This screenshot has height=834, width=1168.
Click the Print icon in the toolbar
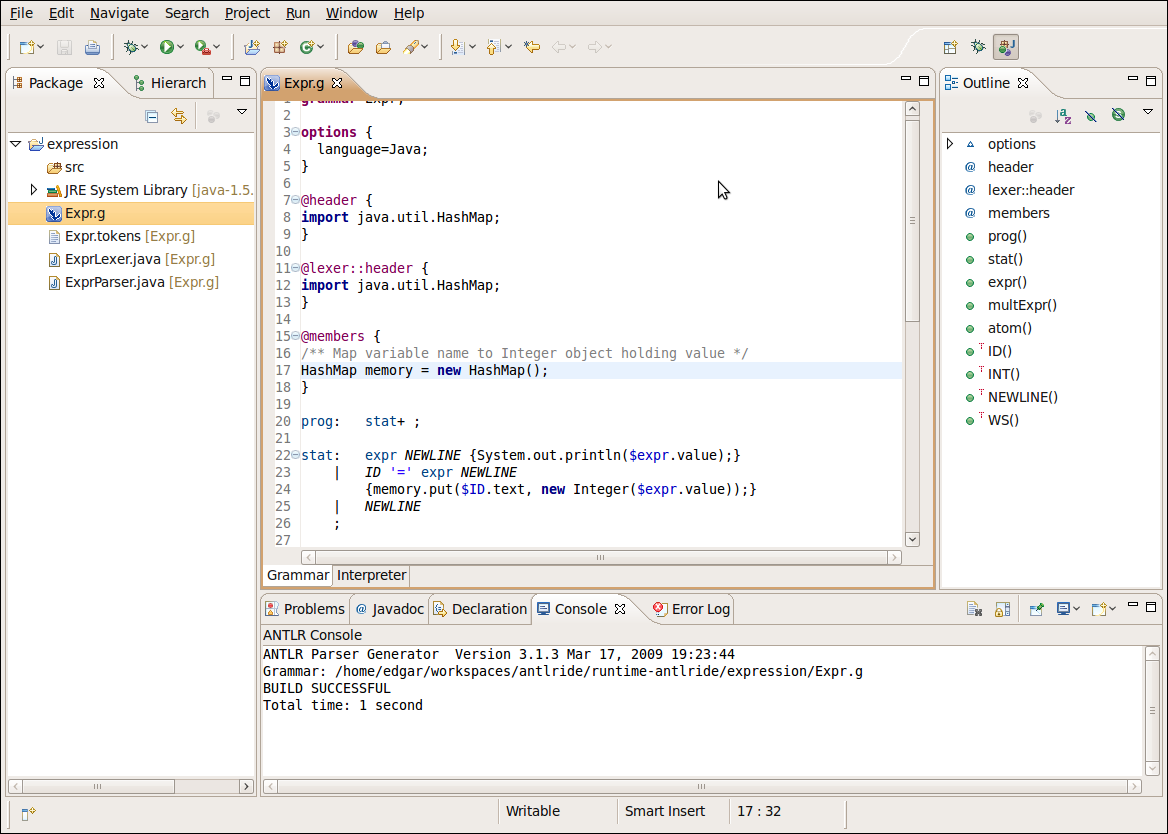tap(92, 47)
